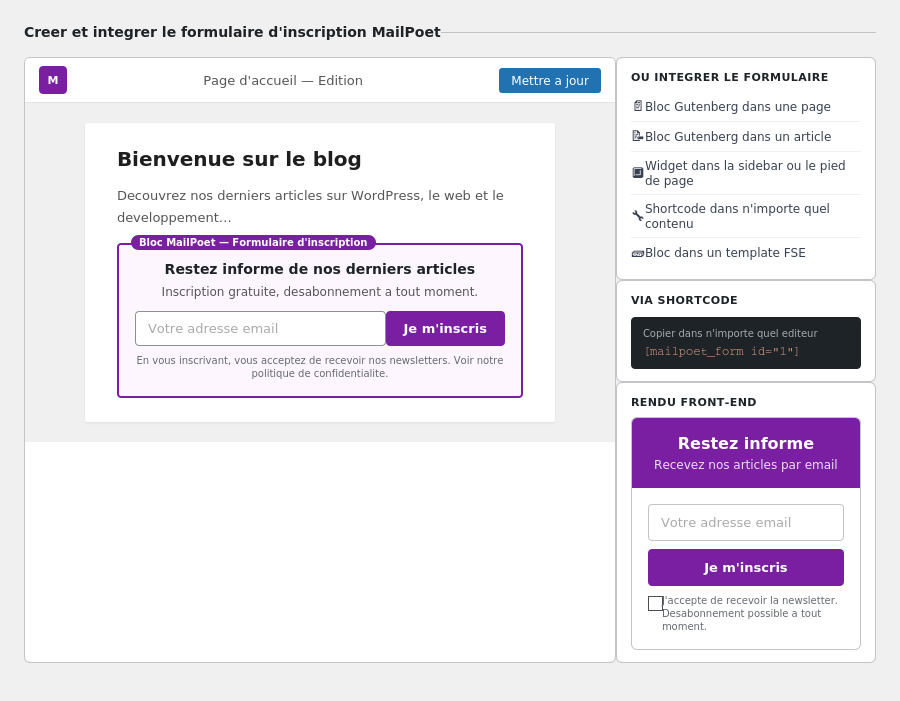The image size is (900, 701).
Task: Select Widget dans la sidebar ou le pied de page
Action: click(746, 173)
